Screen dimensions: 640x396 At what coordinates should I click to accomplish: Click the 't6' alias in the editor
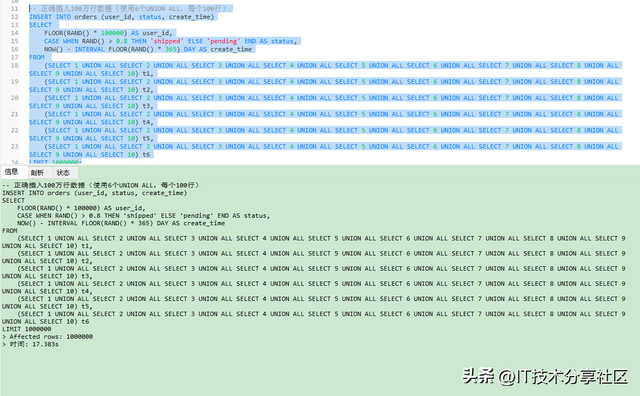pos(146,155)
